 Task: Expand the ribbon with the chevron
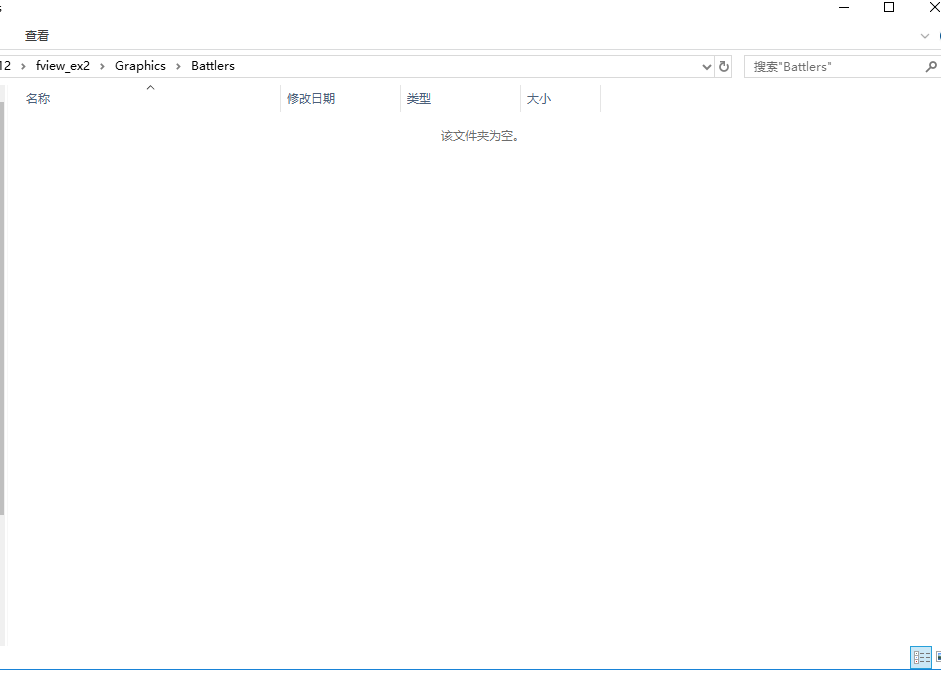[924, 36]
